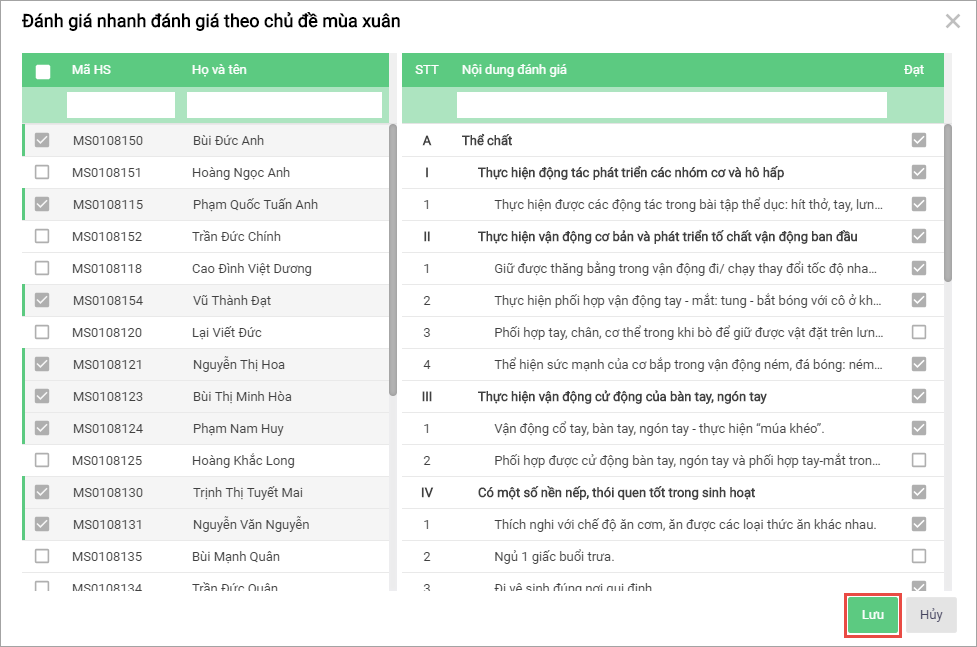
Task: Uncheck student Vũ Thành Đạt
Action: (42, 300)
